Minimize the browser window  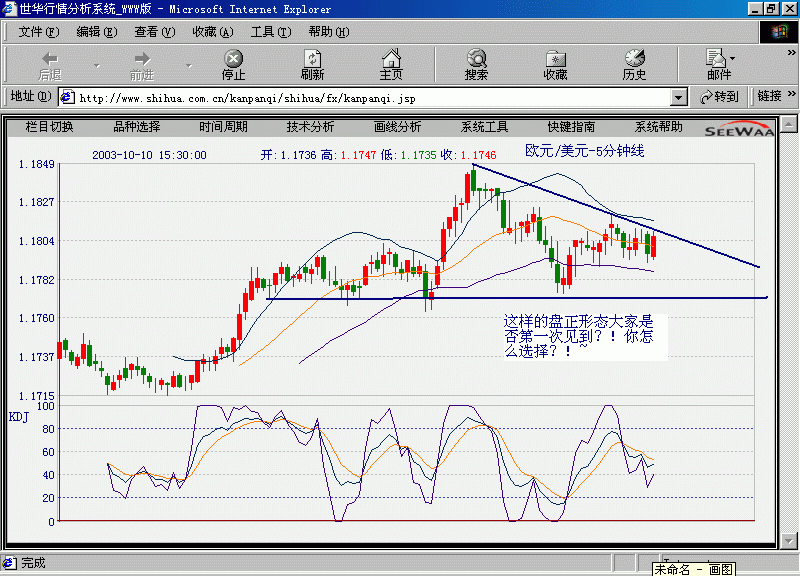point(756,9)
